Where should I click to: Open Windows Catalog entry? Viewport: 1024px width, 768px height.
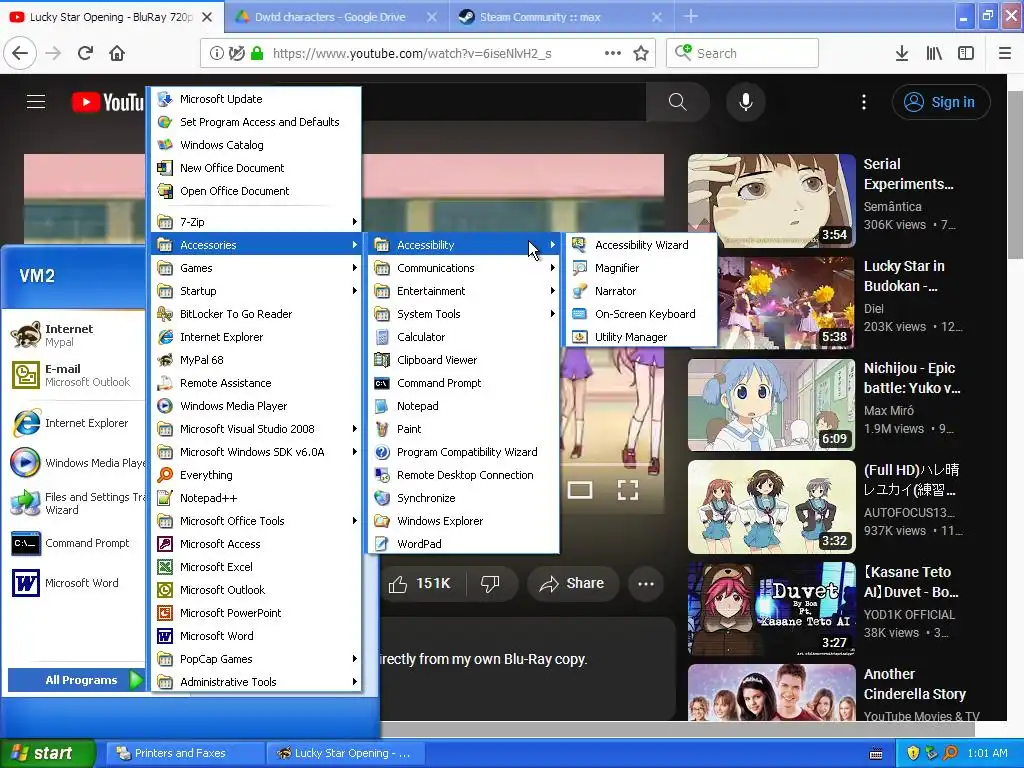tap(257, 145)
